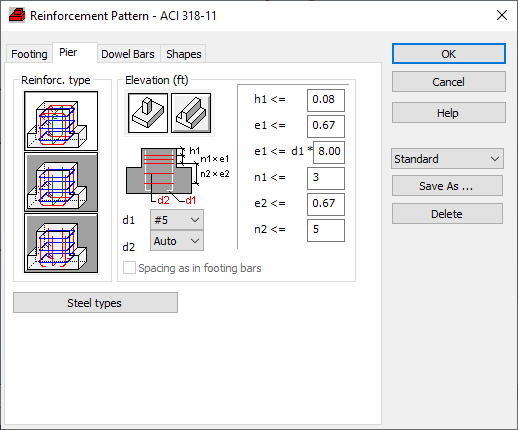
Task: Enable Spacing as in footing bars checkbox
Action: click(129, 268)
